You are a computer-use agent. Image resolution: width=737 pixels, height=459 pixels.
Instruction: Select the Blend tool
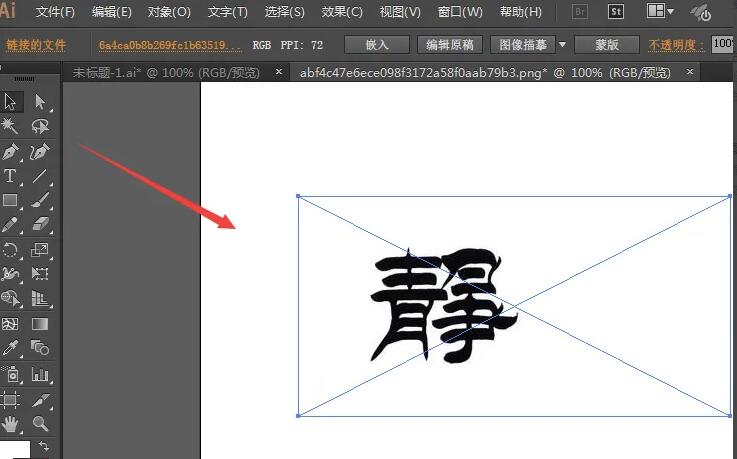click(x=40, y=348)
